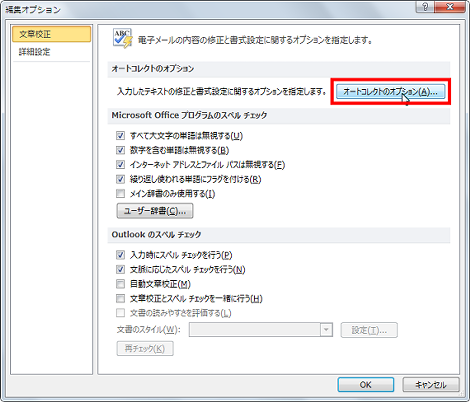Uncheck 繰り返し使われる単語にフラグを付ける
The height and width of the screenshot is (402, 470).
tap(120, 179)
